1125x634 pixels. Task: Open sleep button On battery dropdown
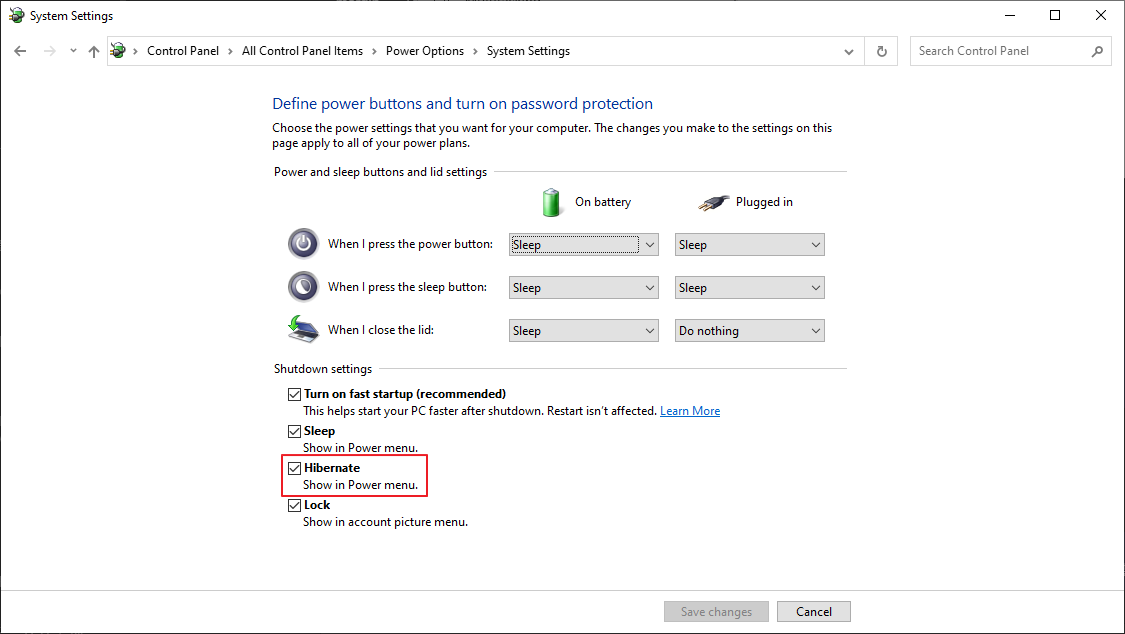[583, 288]
